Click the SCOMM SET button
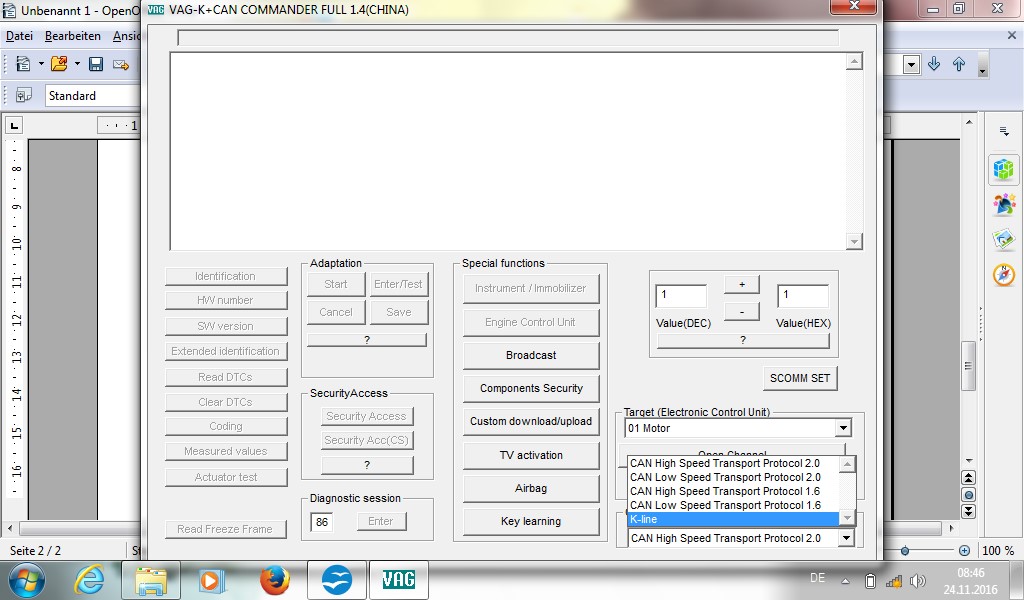Screen dimensions: 1024x600 click(x=800, y=378)
